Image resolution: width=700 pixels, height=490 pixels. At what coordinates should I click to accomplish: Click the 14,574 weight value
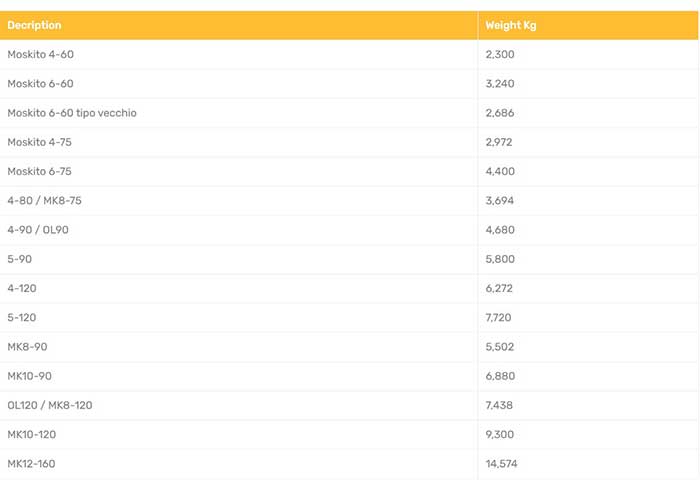(x=501, y=464)
